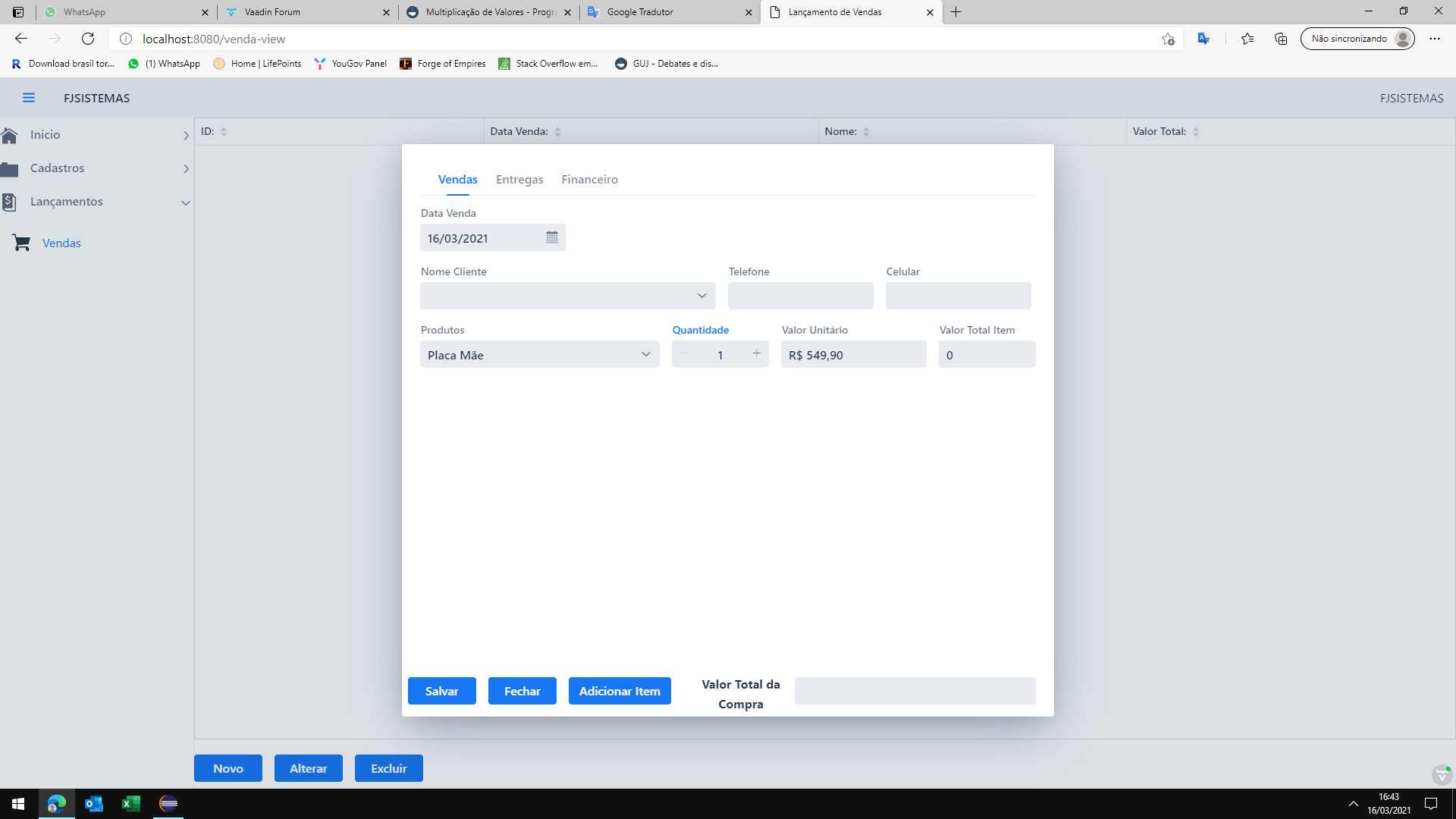Click the Lançamentos document icon
The height and width of the screenshot is (819, 1456).
coord(9,202)
